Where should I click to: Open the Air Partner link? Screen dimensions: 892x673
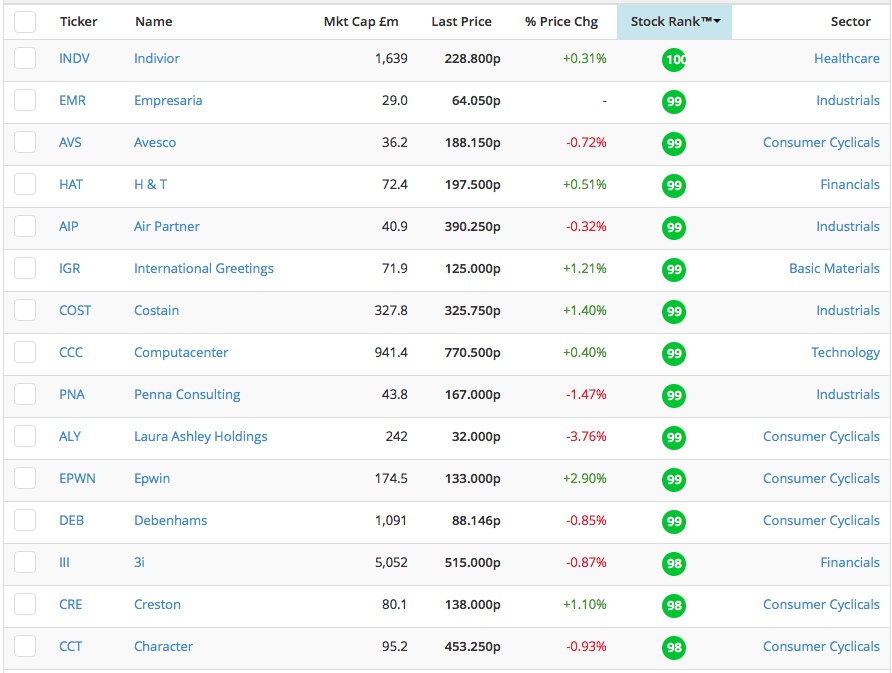[x=167, y=226]
